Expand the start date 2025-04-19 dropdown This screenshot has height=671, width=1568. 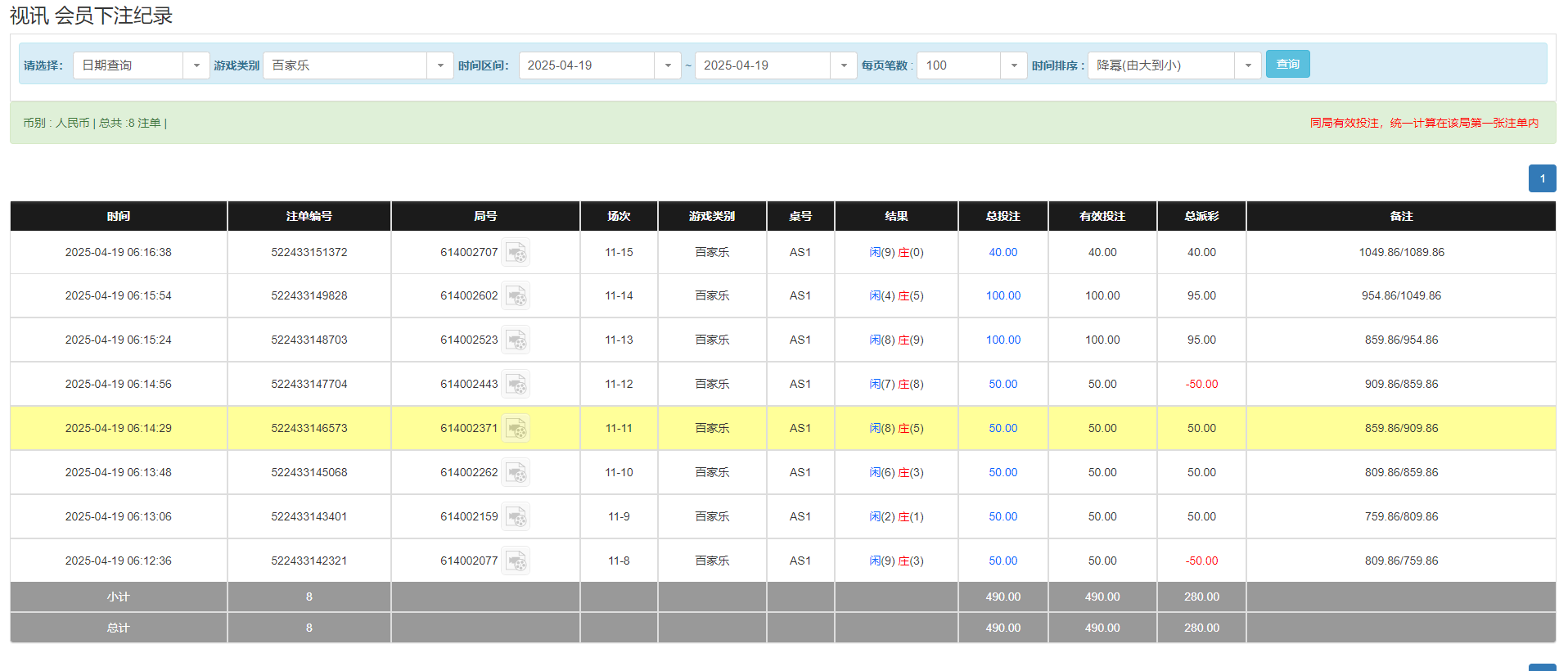click(x=668, y=65)
